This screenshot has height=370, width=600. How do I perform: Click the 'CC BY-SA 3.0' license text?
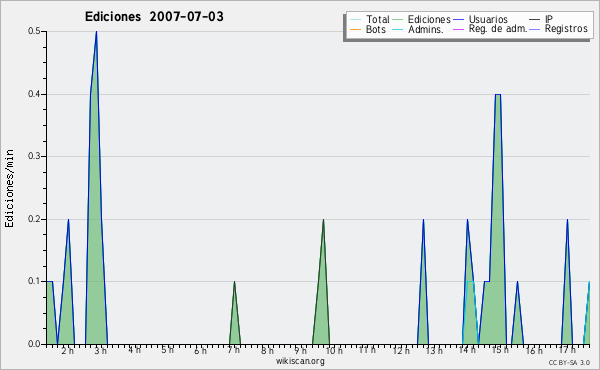pyautogui.click(x=569, y=363)
